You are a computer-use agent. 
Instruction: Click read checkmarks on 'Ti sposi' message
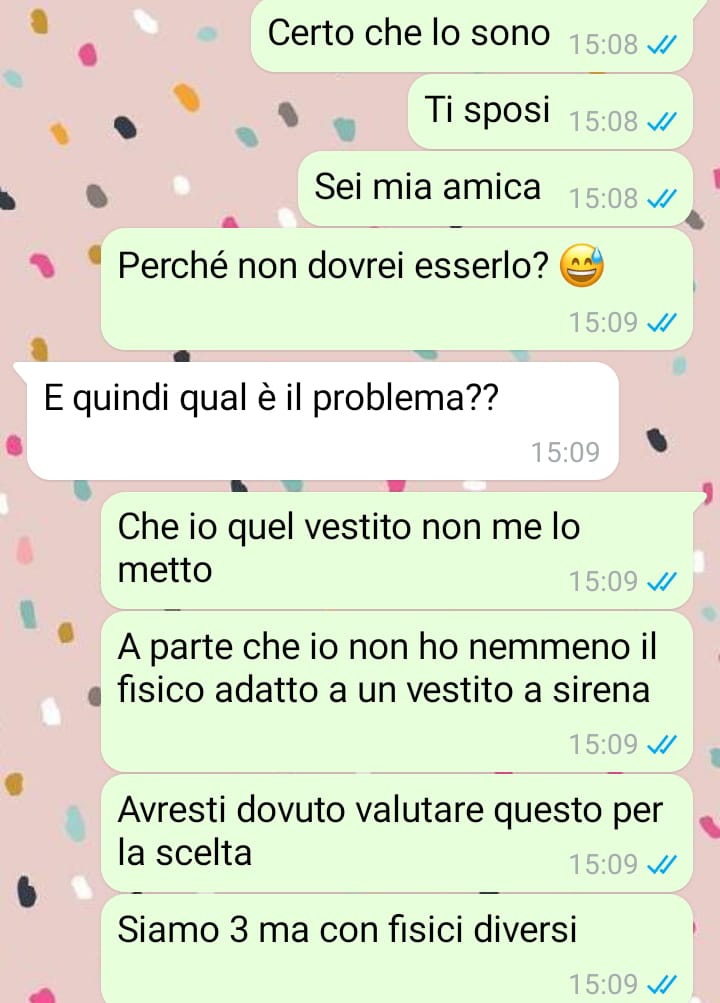click(x=662, y=122)
